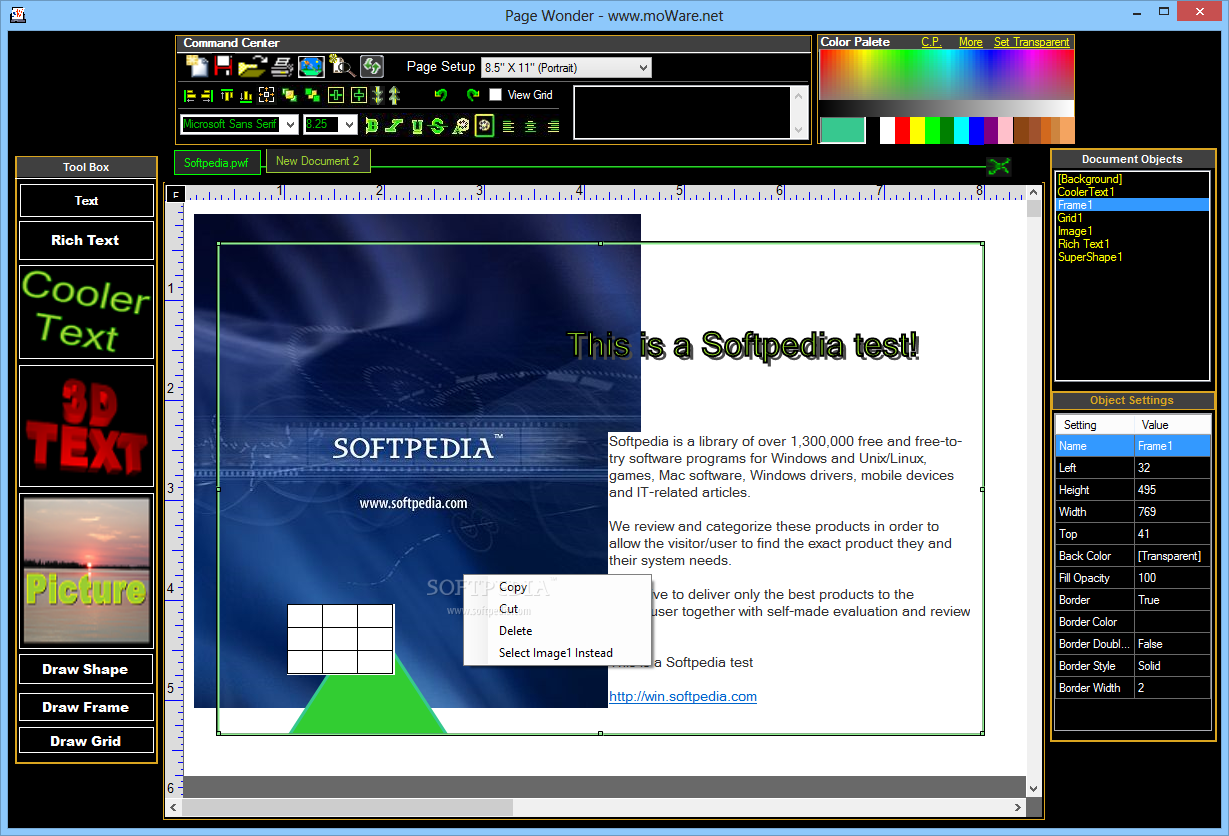
Task: Click the Draw Shape button
Action: [87, 669]
